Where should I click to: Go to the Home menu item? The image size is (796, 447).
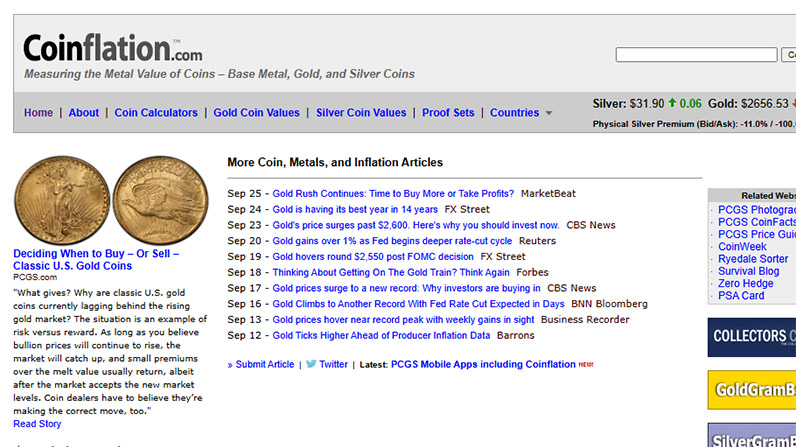[38, 113]
